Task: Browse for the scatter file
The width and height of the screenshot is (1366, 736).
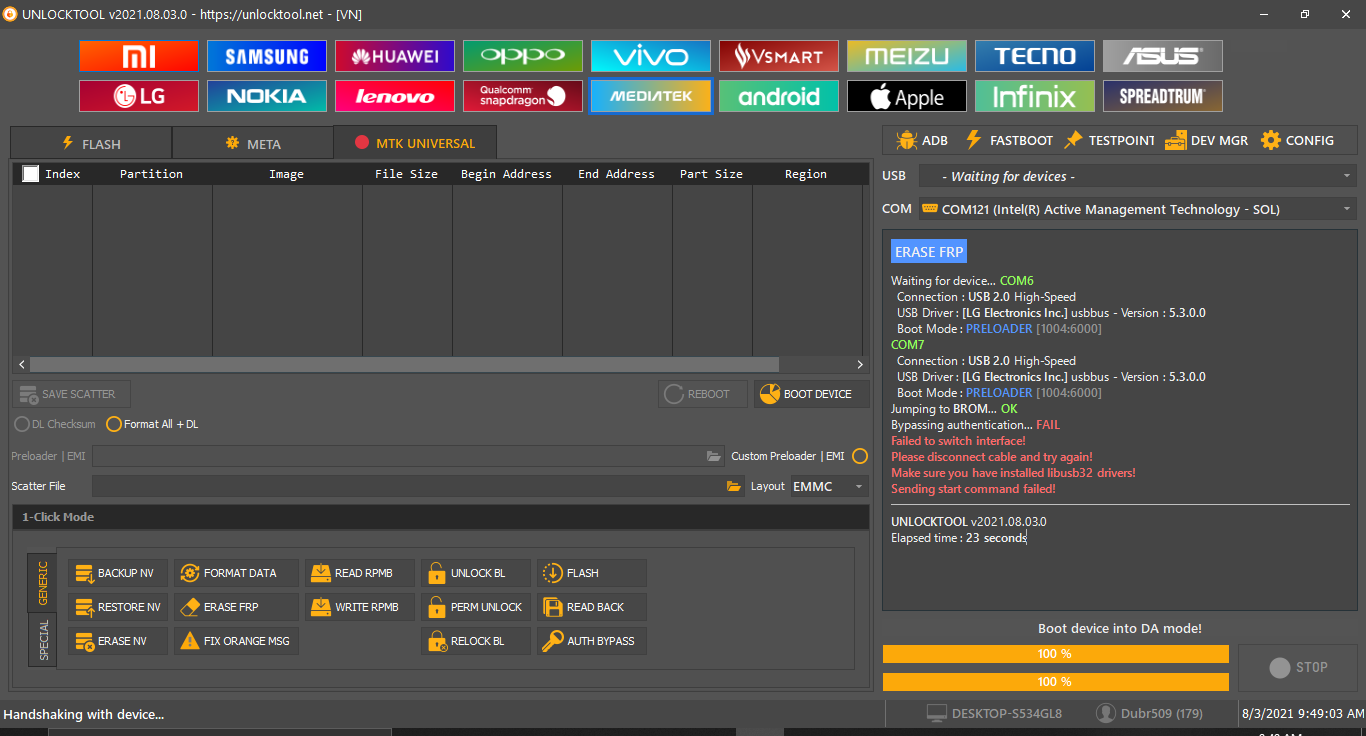Action: (x=735, y=486)
